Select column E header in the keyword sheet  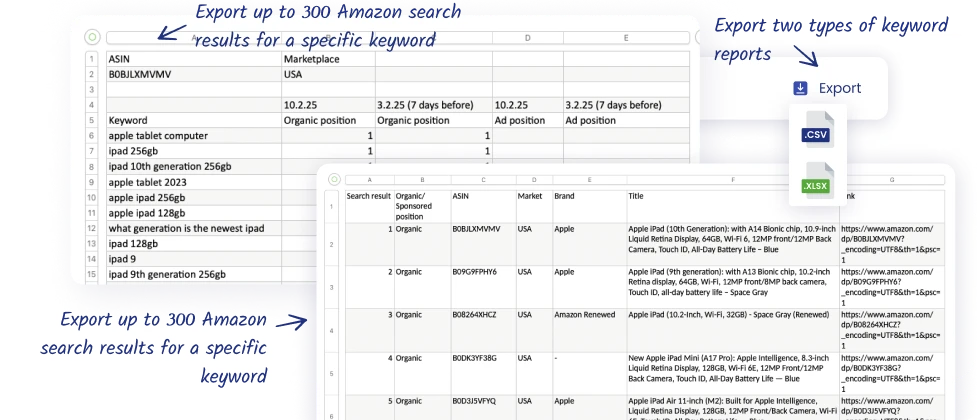click(625, 38)
